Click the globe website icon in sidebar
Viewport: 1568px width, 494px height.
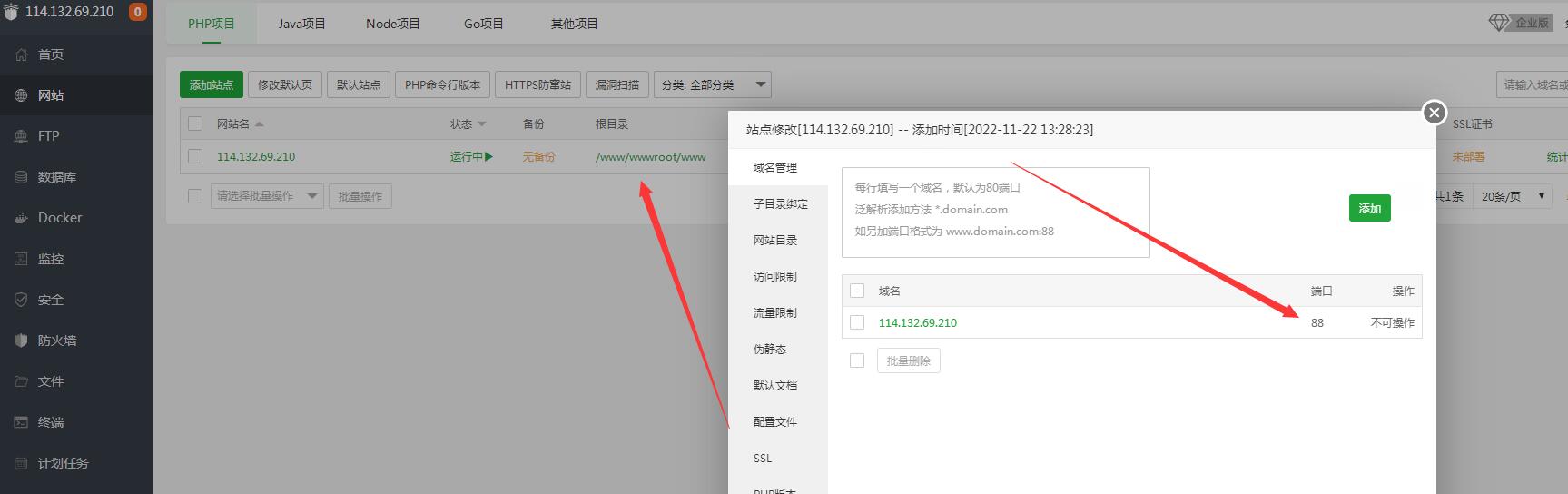(x=21, y=95)
